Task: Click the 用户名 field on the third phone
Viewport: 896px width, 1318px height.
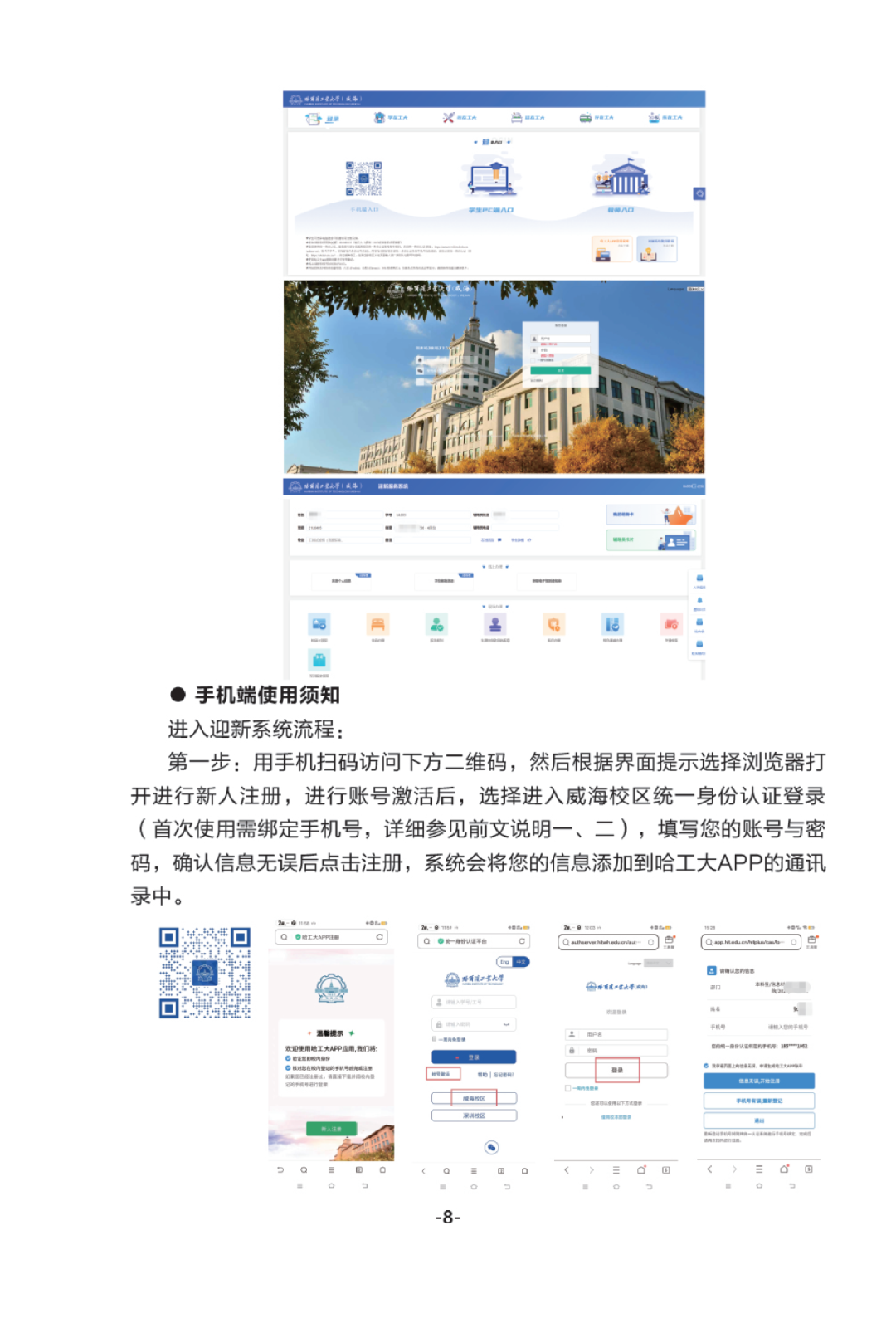Action: pos(616,1034)
